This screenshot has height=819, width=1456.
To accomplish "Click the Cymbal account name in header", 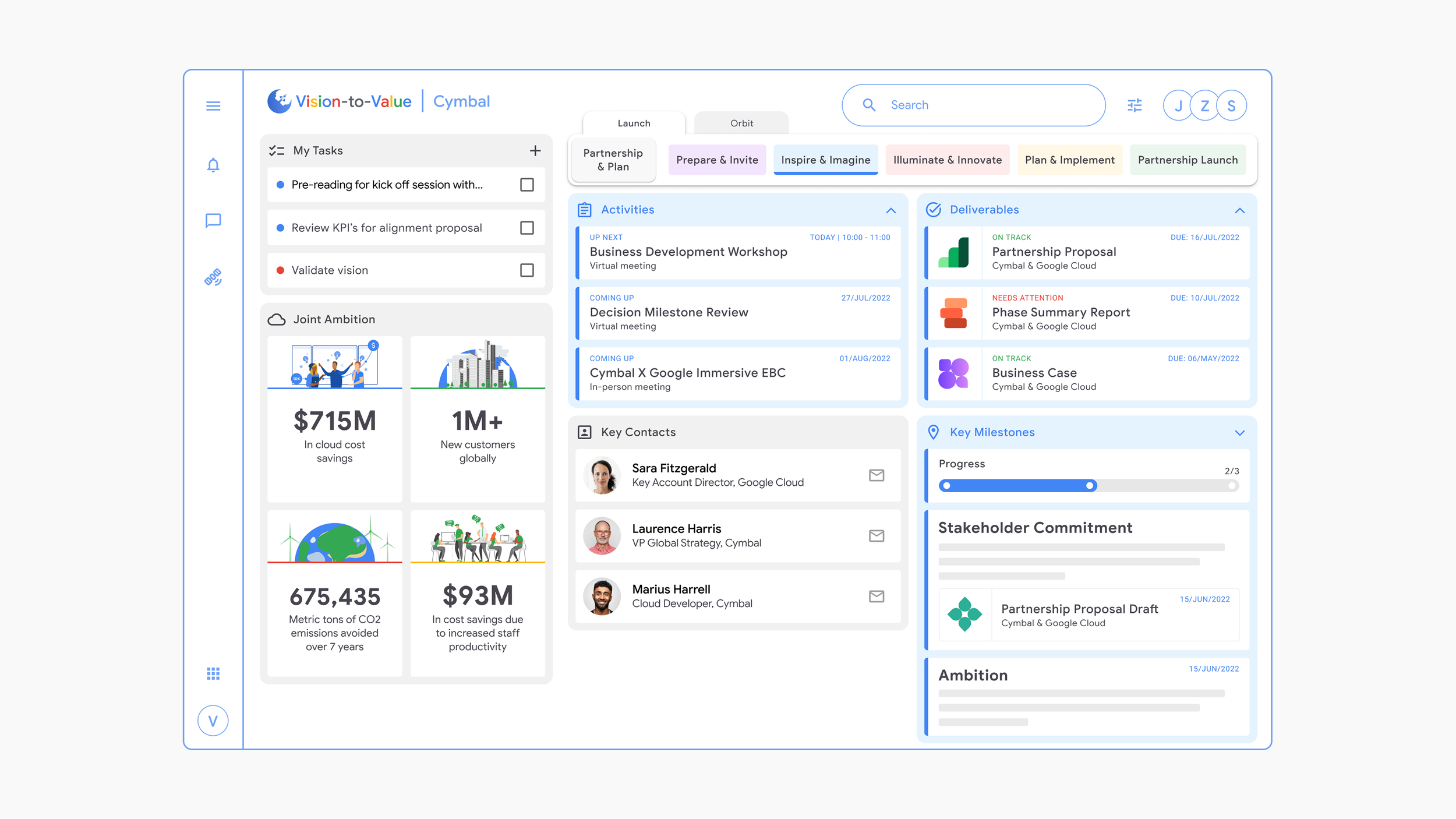I will pos(461,101).
